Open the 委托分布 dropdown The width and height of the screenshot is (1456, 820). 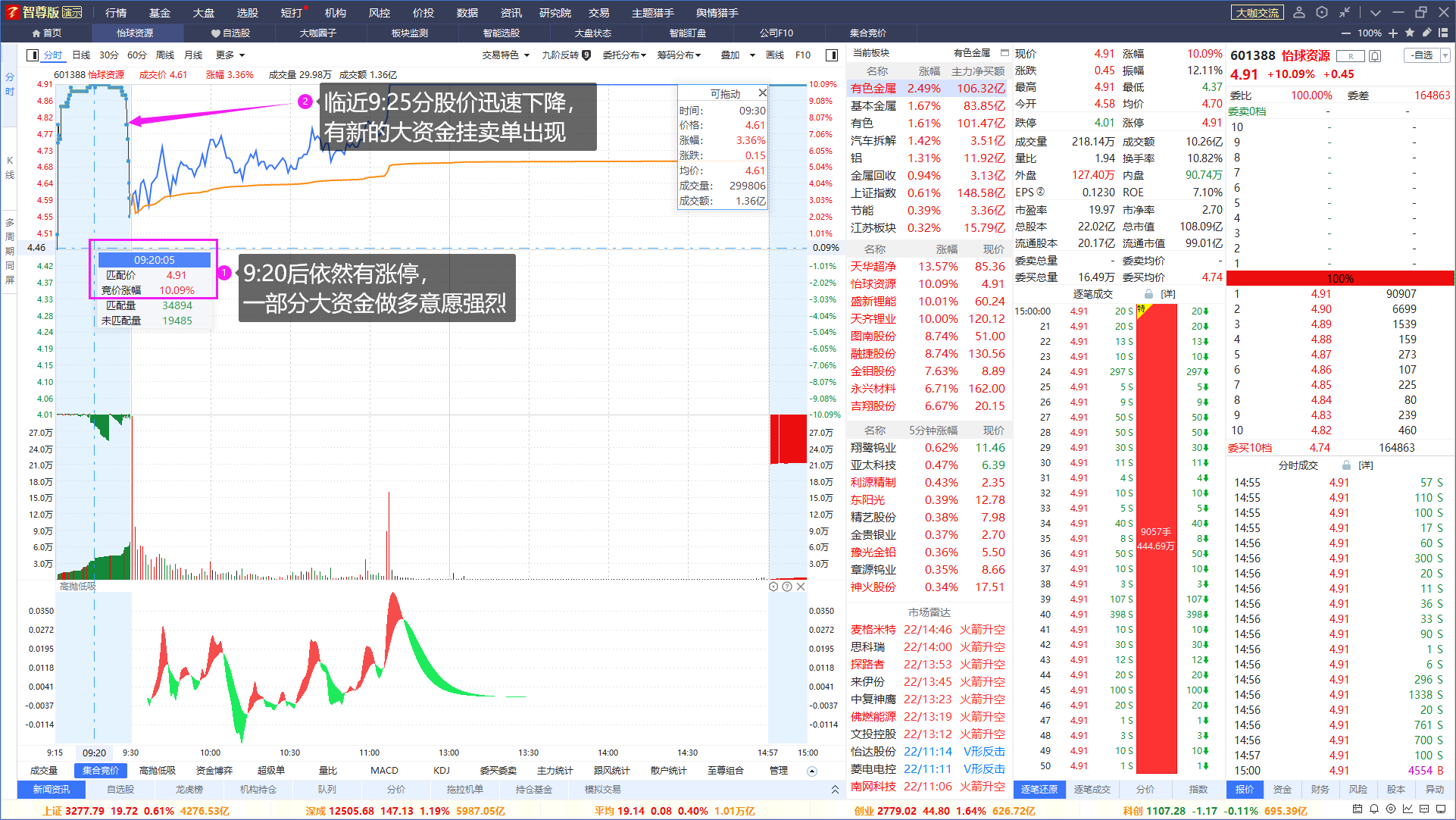click(x=624, y=55)
